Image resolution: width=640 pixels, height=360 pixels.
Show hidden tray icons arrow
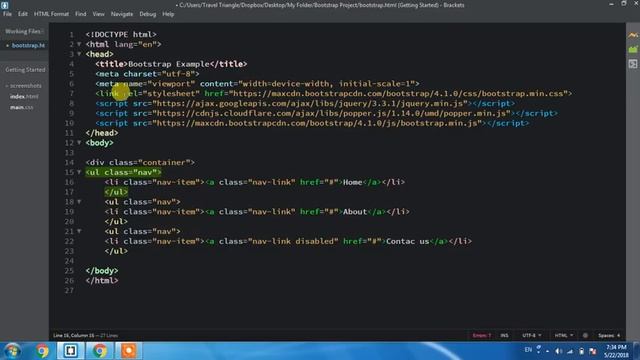(x=547, y=351)
